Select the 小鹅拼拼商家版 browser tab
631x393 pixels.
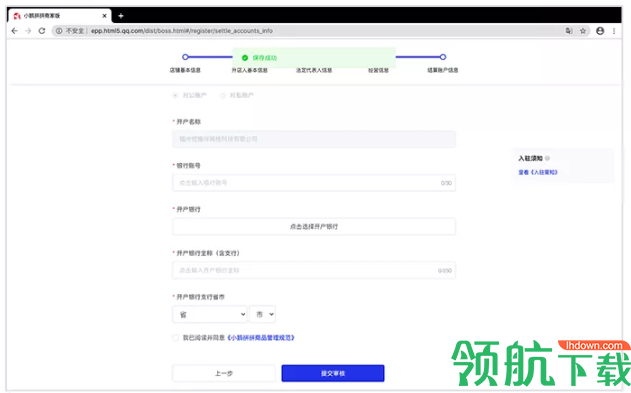point(60,16)
